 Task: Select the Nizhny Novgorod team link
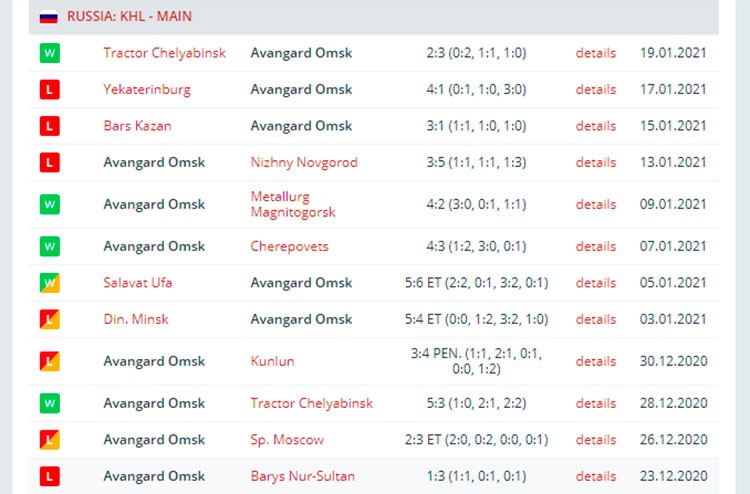(304, 163)
